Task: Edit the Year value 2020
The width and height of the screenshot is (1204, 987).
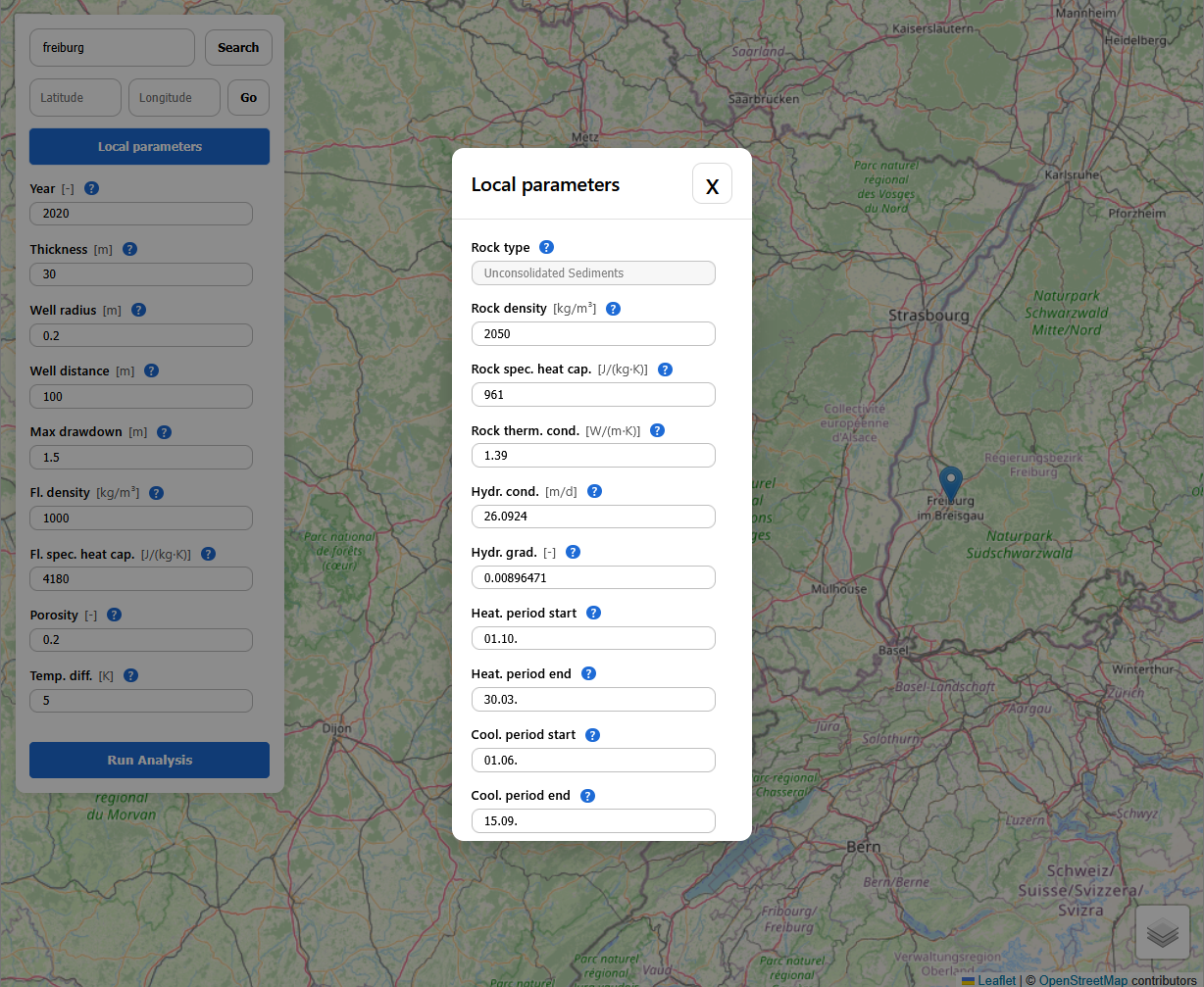Action: pos(141,214)
